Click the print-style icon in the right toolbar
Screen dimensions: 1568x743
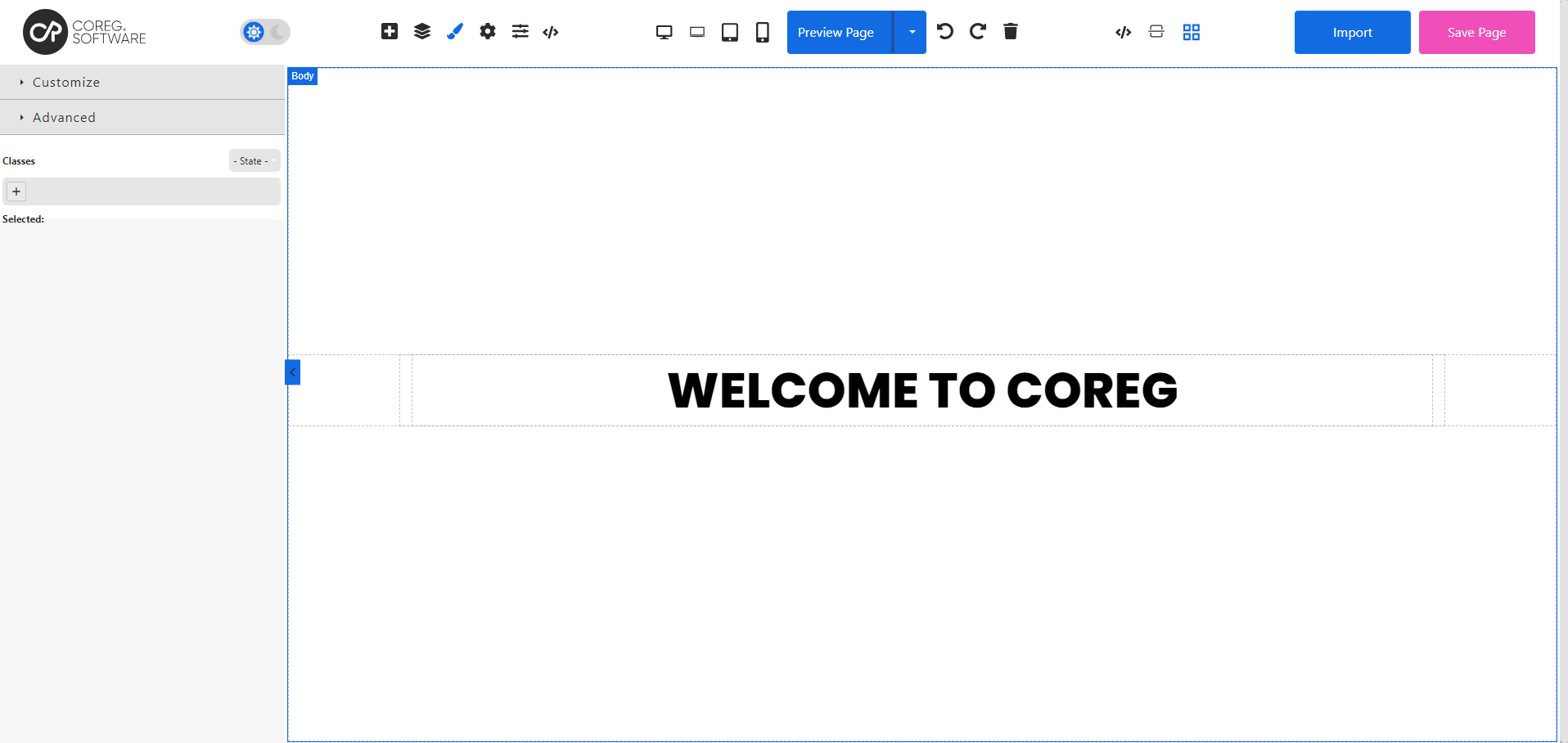1156,32
